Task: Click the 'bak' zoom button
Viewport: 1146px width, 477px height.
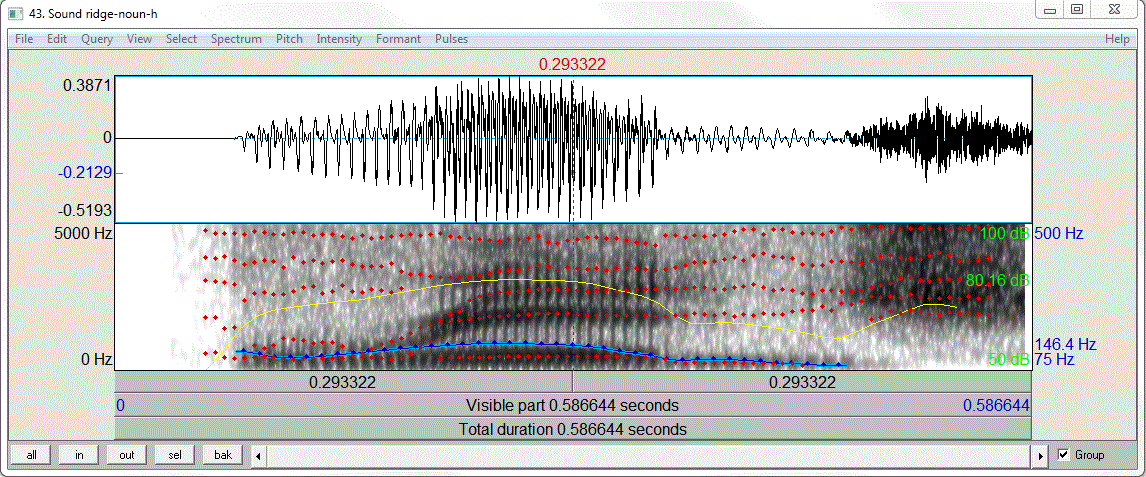Action: point(223,455)
